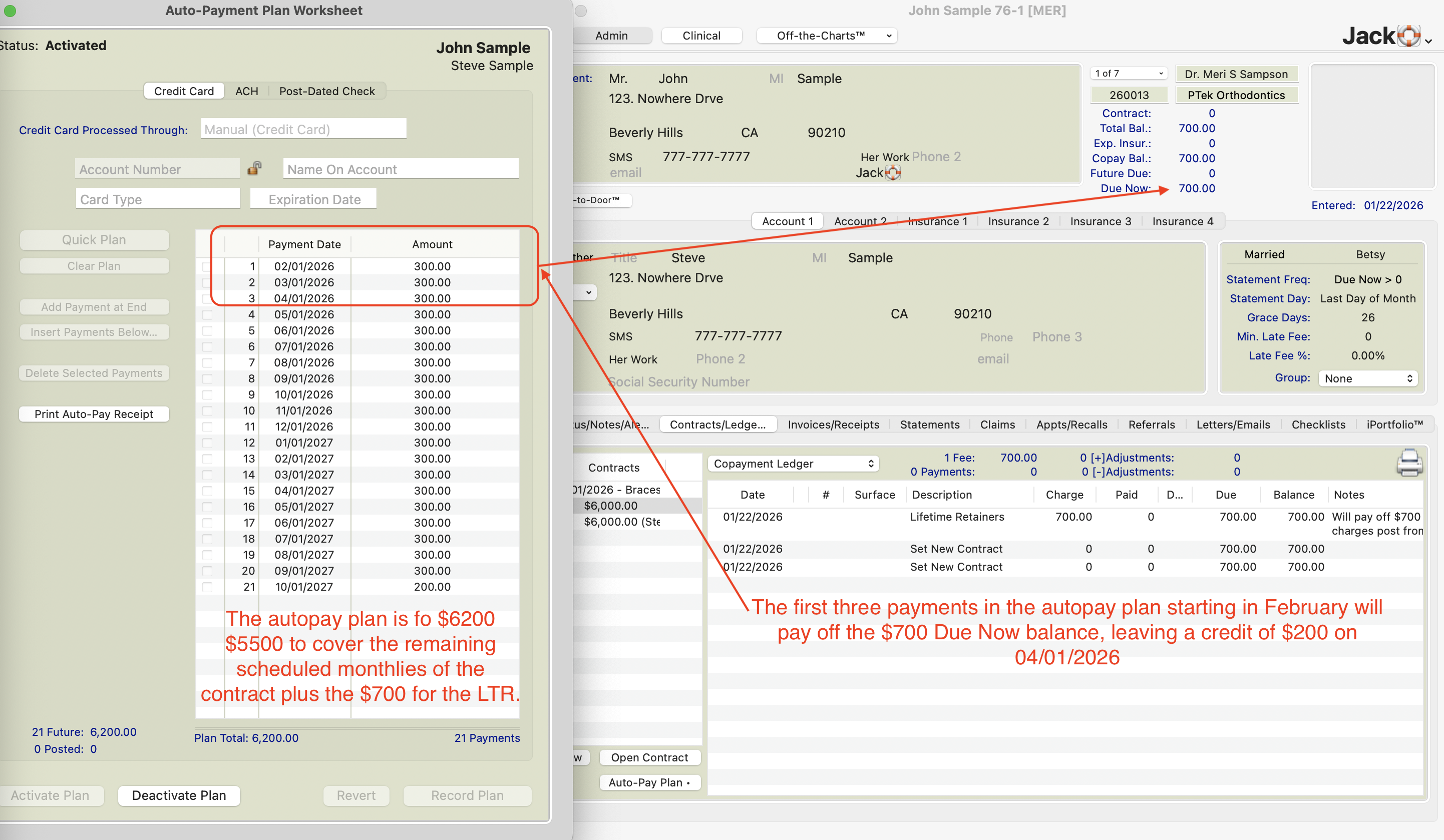Open the '1 of 7' record selector

click(x=1128, y=74)
